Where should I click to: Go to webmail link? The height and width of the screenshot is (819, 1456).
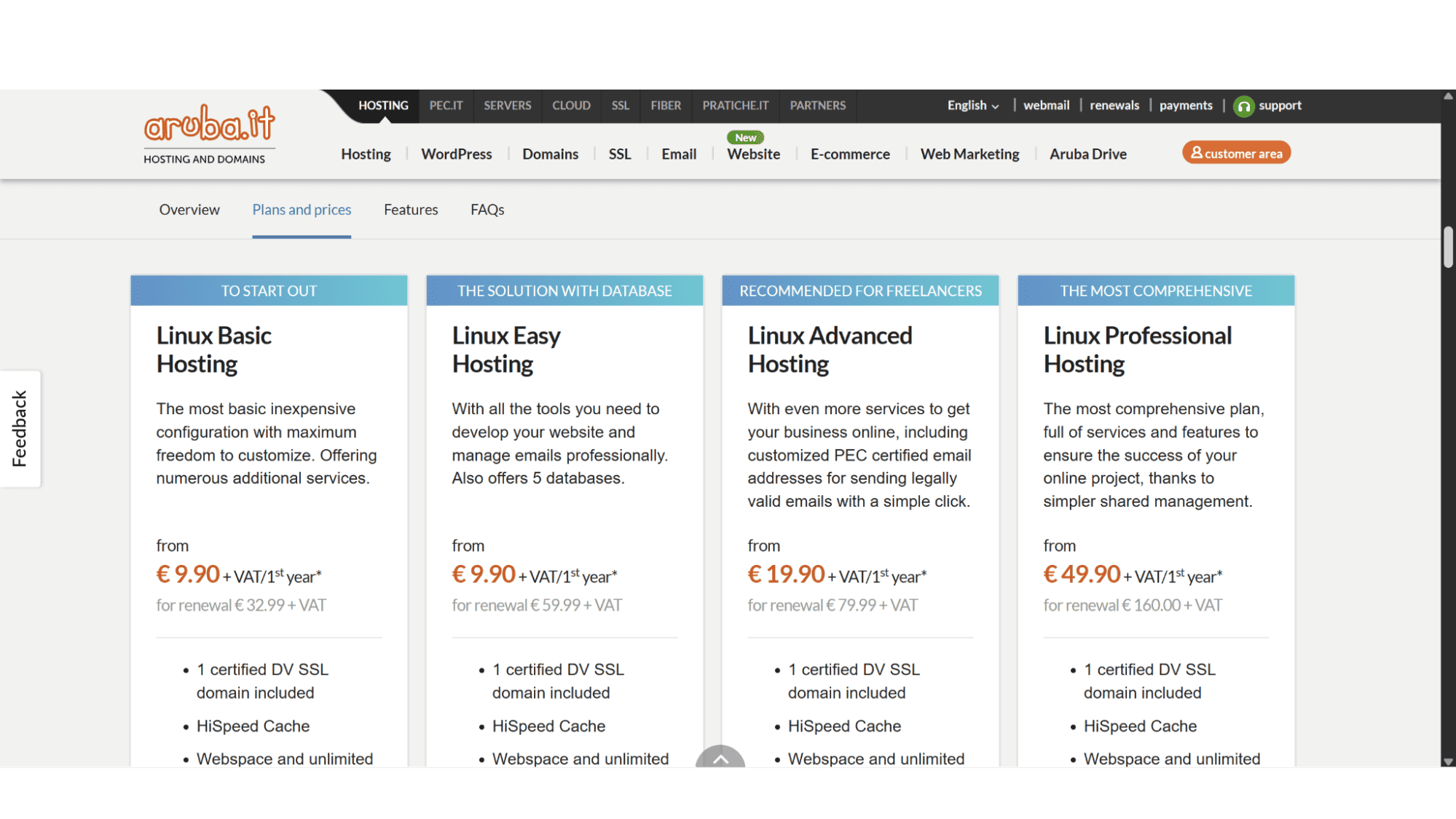pos(1046,106)
